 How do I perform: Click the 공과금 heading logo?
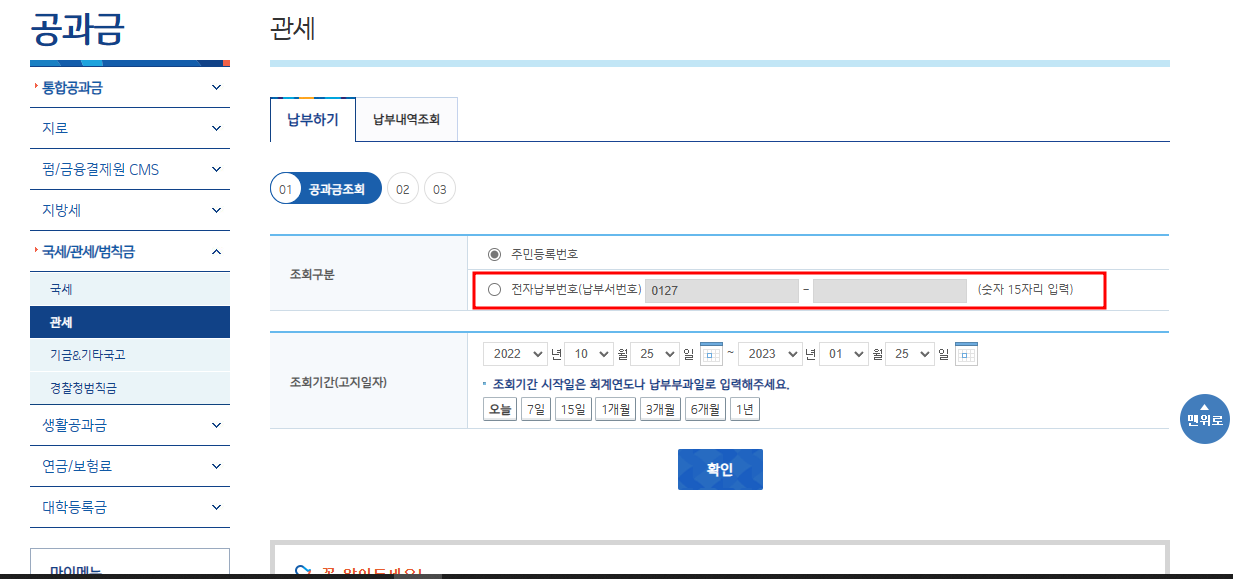pos(78,28)
